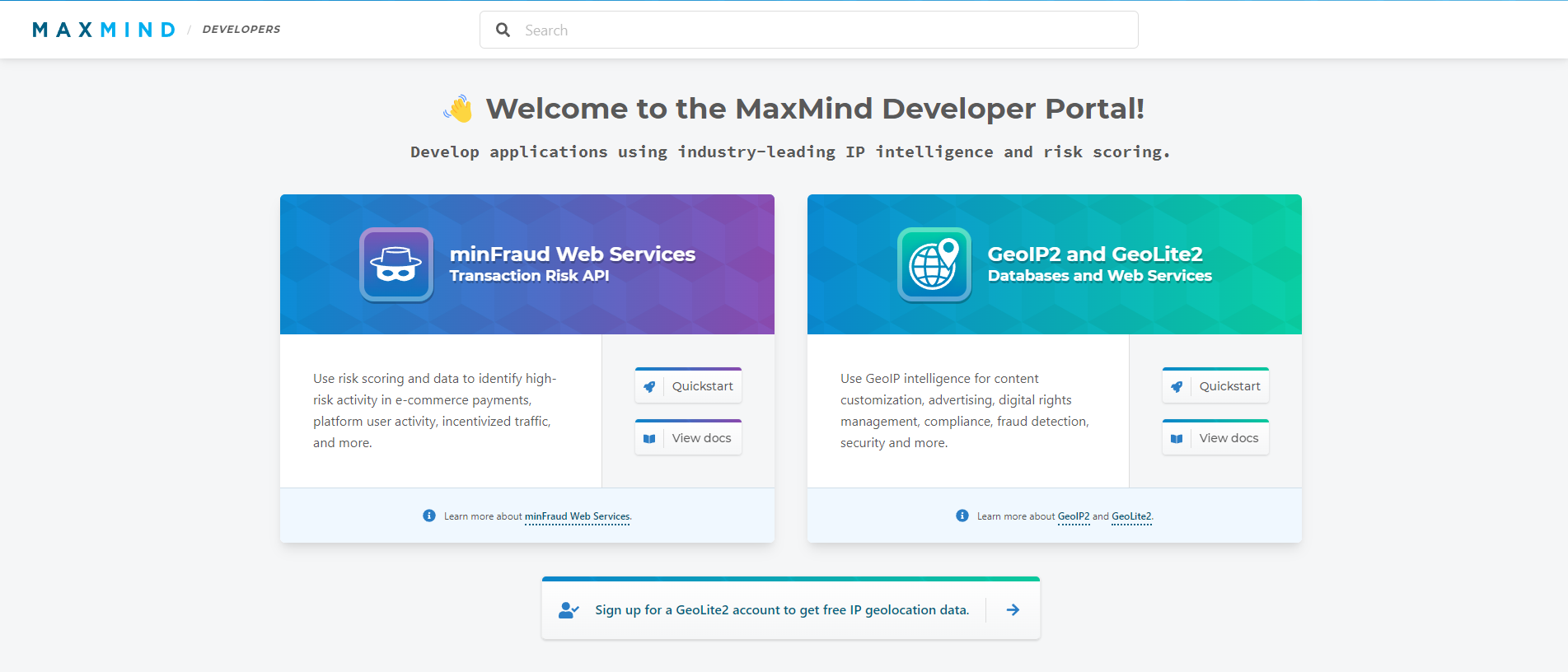Image resolution: width=1568 pixels, height=672 pixels.
Task: Click the search magnifier icon
Action: pos(503,30)
